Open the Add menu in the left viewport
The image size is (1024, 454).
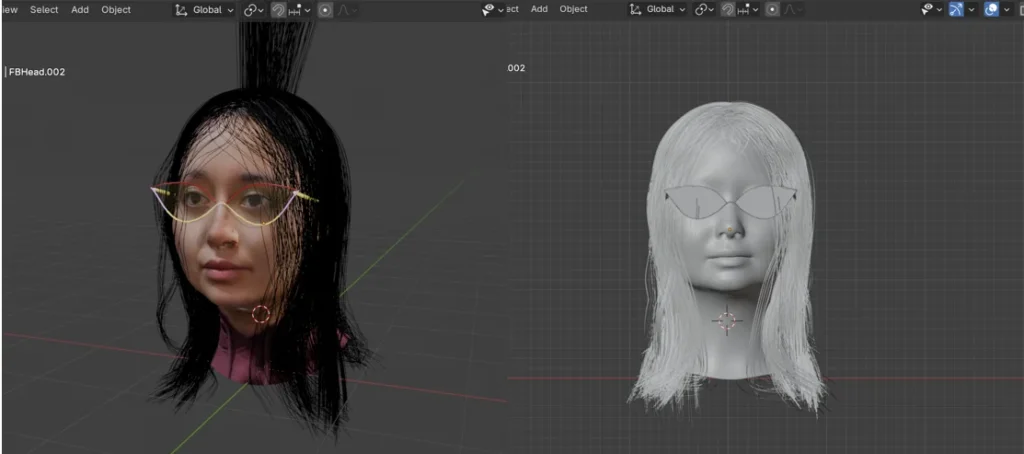click(80, 10)
